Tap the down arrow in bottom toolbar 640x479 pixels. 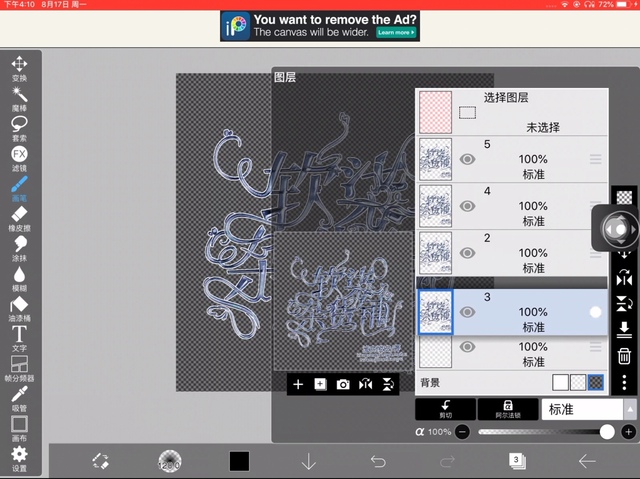click(309, 461)
